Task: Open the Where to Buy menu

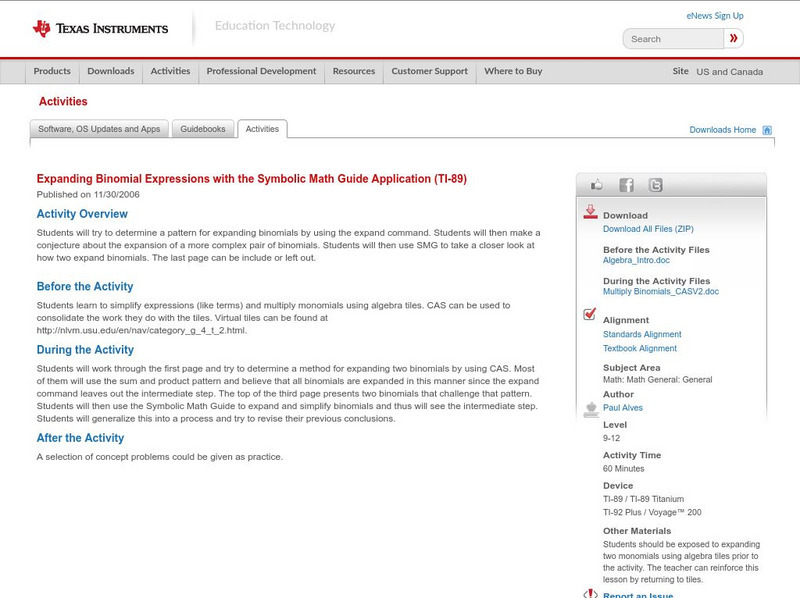Action: click(x=513, y=71)
